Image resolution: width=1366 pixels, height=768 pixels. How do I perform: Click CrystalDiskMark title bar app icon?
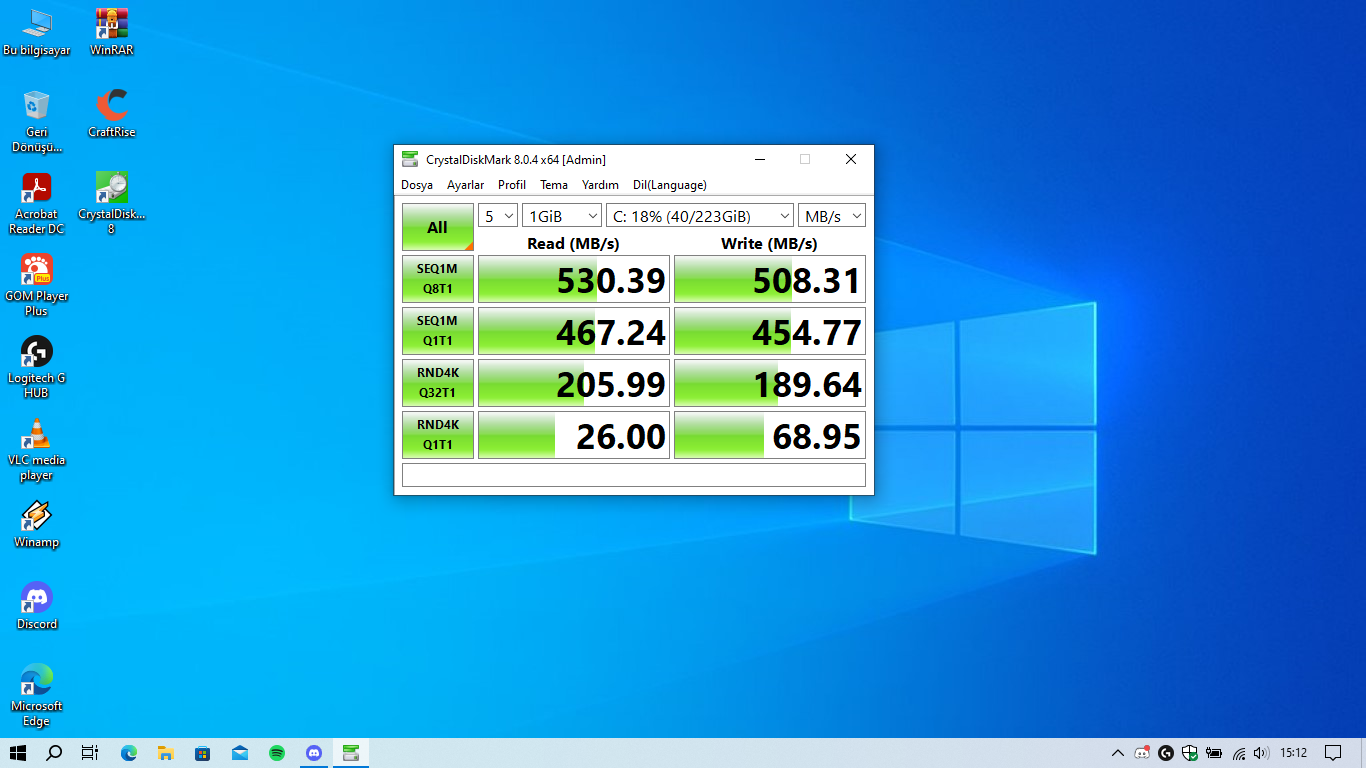(x=410, y=159)
